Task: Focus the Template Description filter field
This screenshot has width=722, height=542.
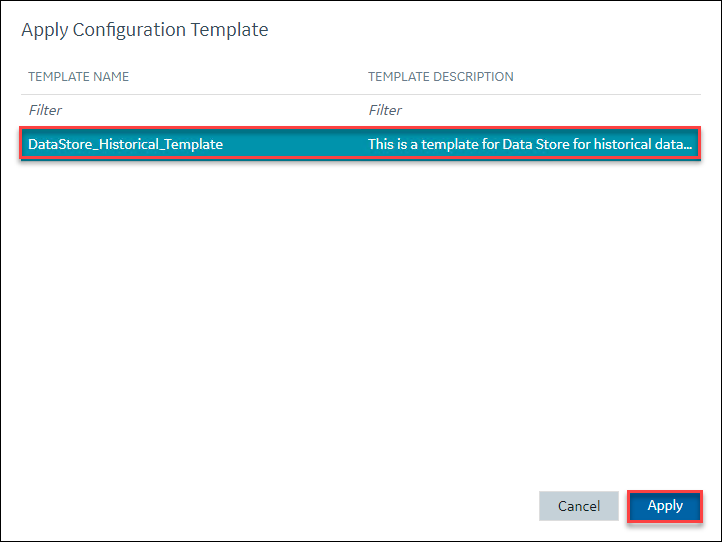Action: point(530,110)
